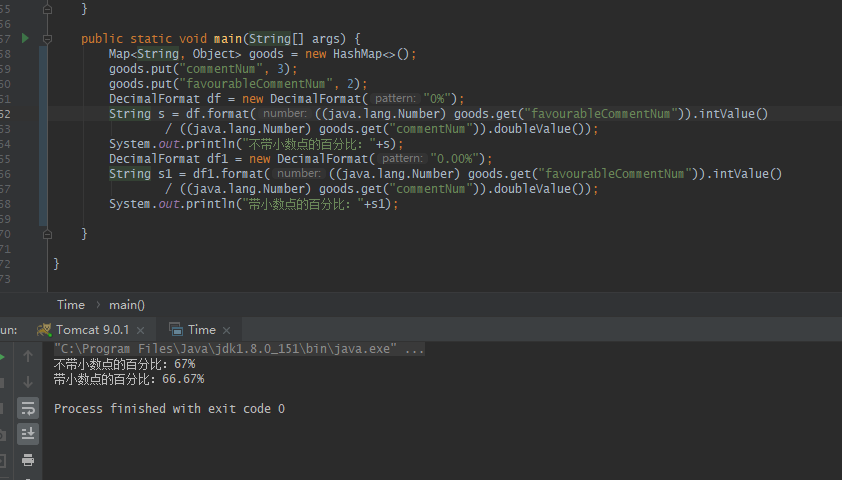Close the Tomcat 9.0.1 tab
842x480 pixels.
(141, 330)
